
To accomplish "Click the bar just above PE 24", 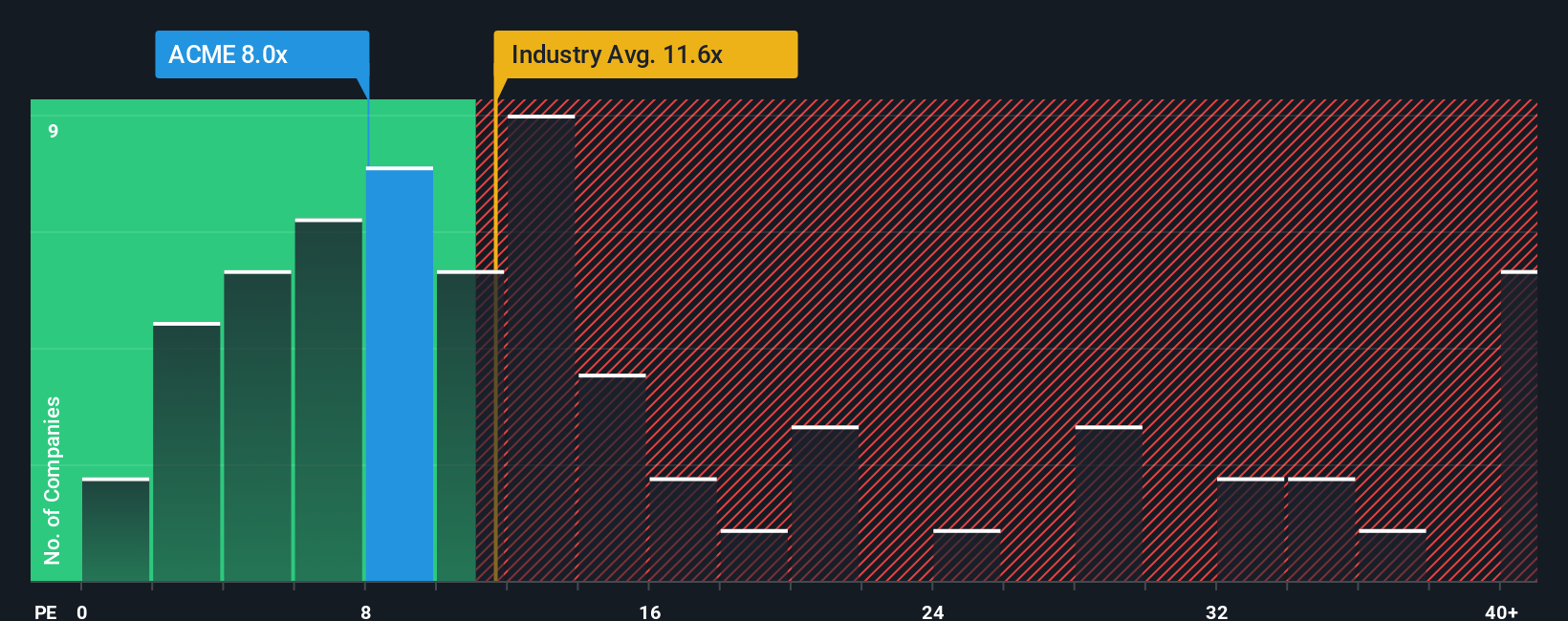I will pos(967,555).
